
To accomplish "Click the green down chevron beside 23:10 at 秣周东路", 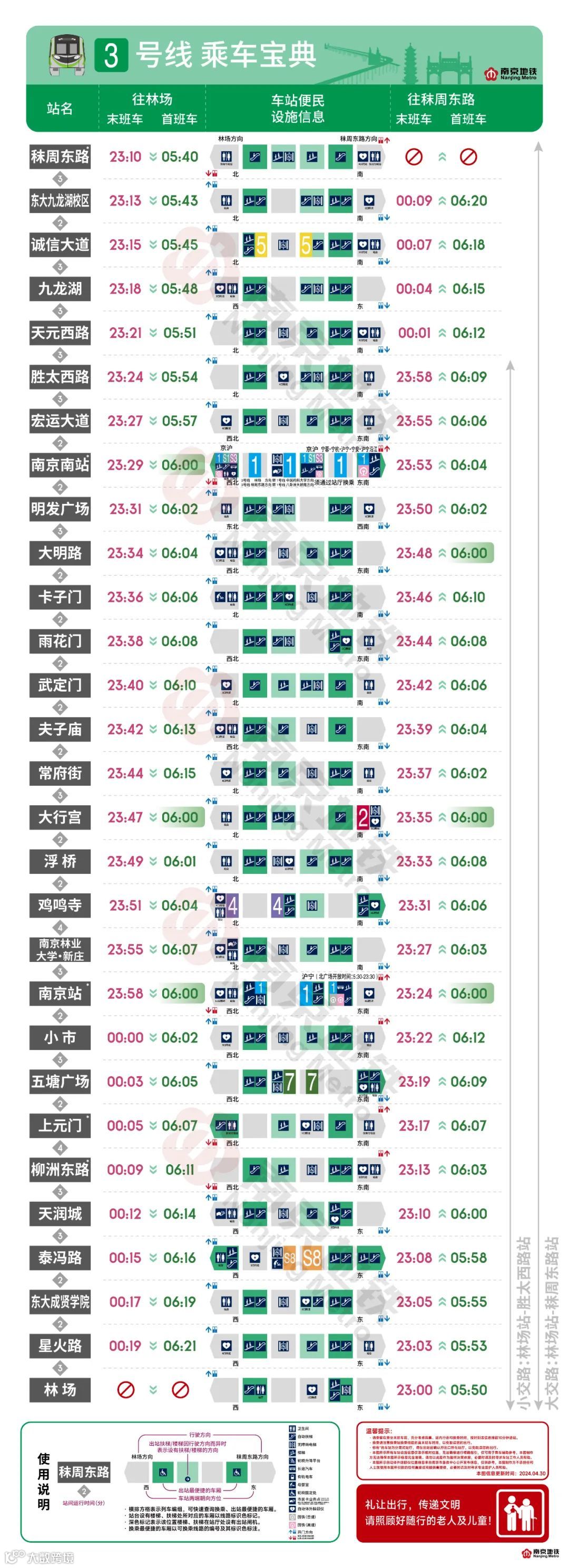I will click(x=153, y=157).
